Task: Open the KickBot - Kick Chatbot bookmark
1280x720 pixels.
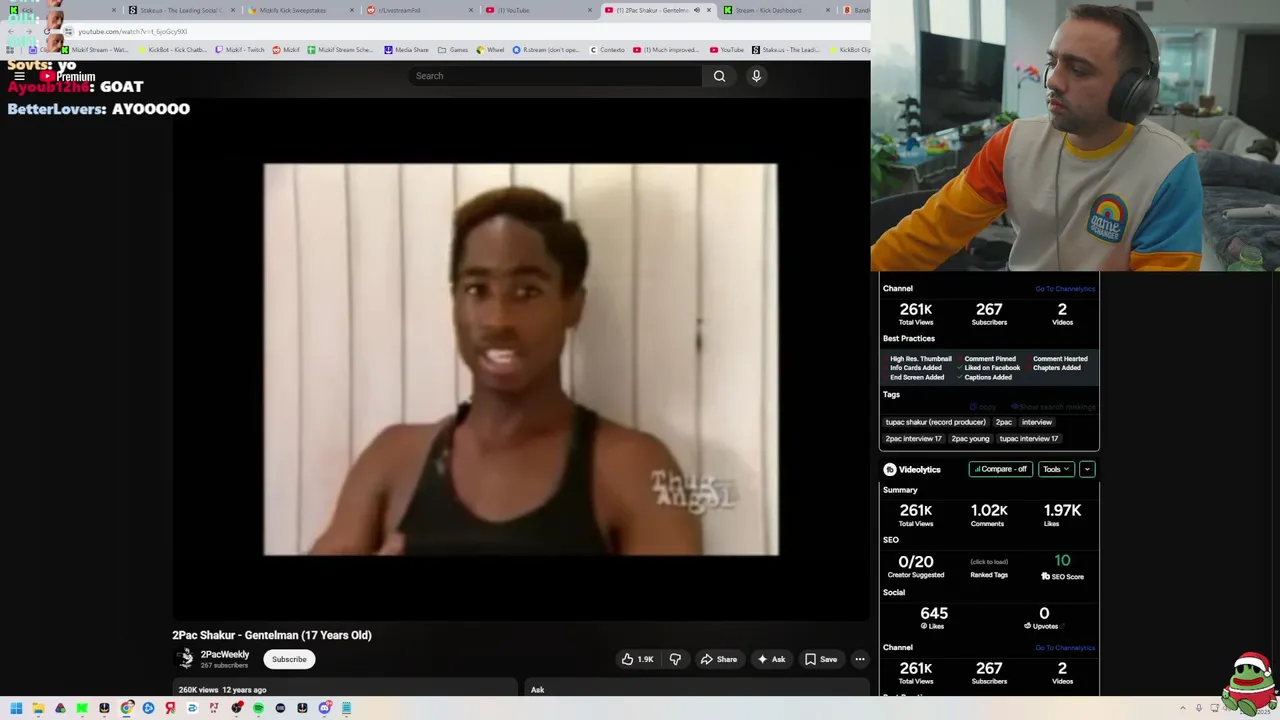Action: point(171,49)
